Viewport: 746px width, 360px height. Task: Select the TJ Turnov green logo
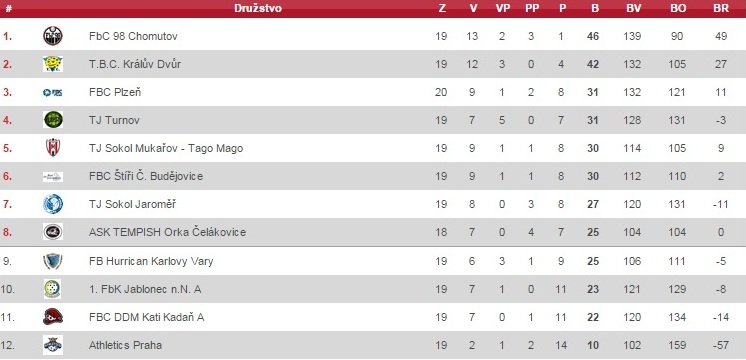(x=53, y=119)
